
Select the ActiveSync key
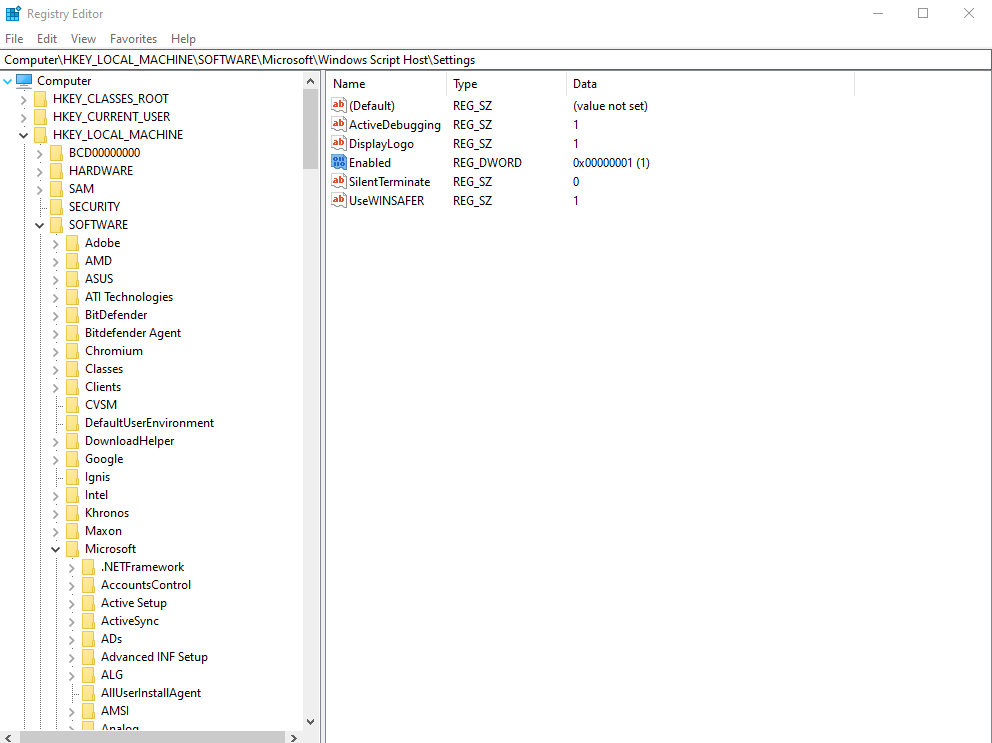click(x=130, y=621)
